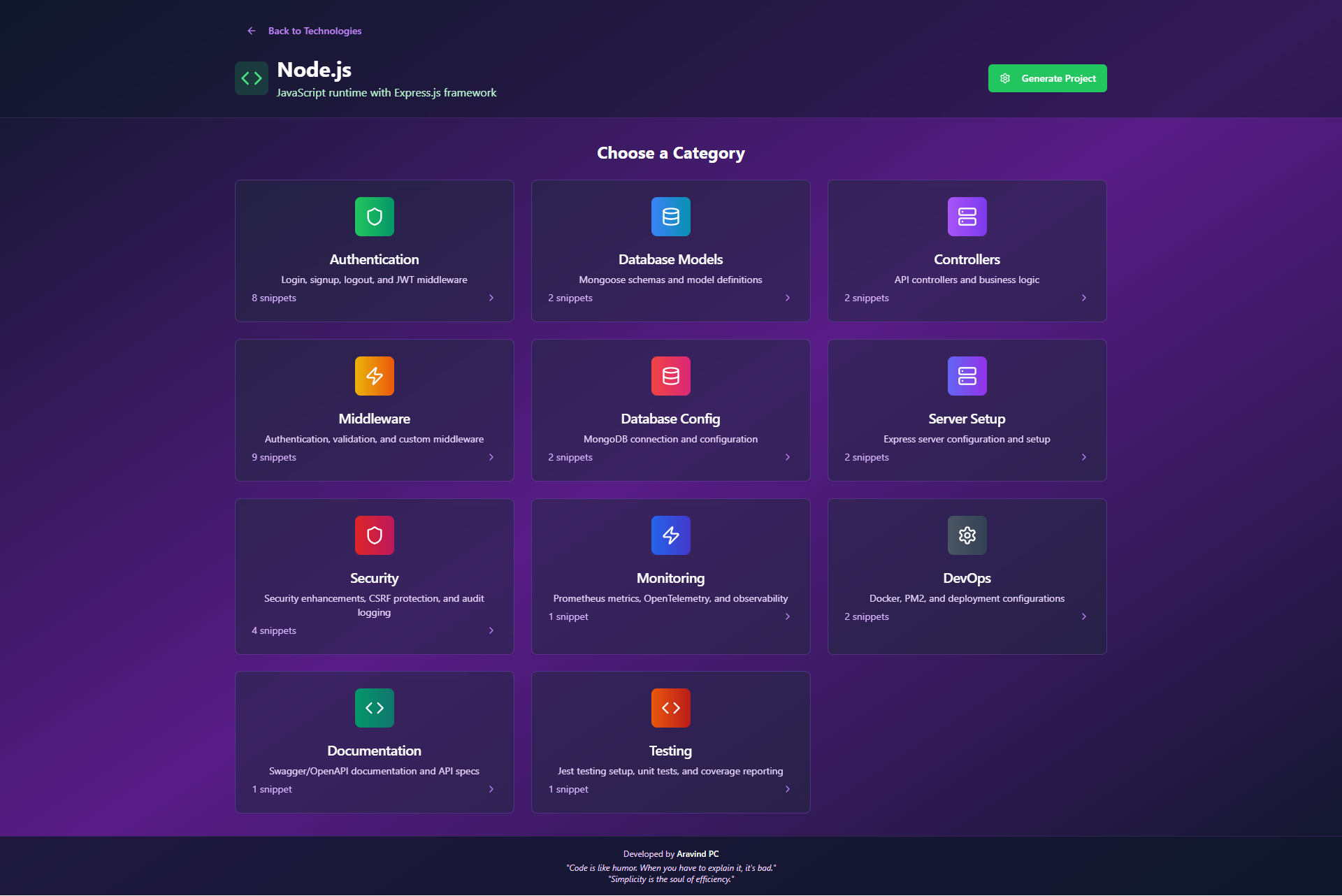Click 'Prometheus metrics, OpenTelemetry, and observability' text
1342x896 pixels.
click(671, 598)
